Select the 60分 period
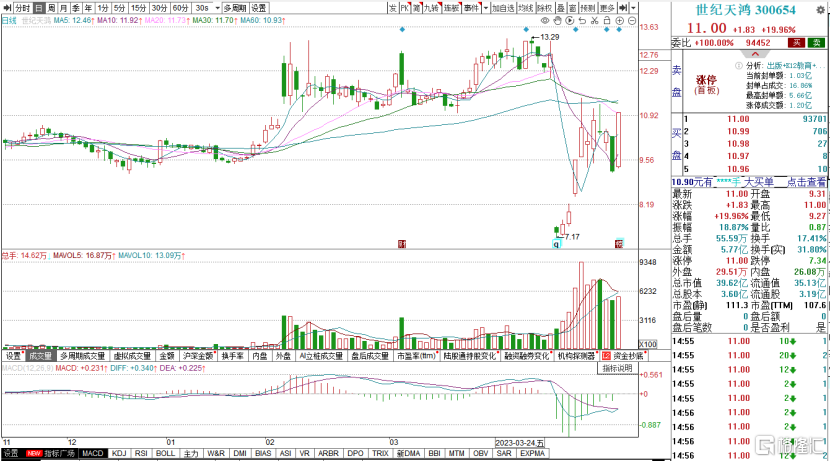The height and width of the screenshot is (462, 830). (x=181, y=8)
